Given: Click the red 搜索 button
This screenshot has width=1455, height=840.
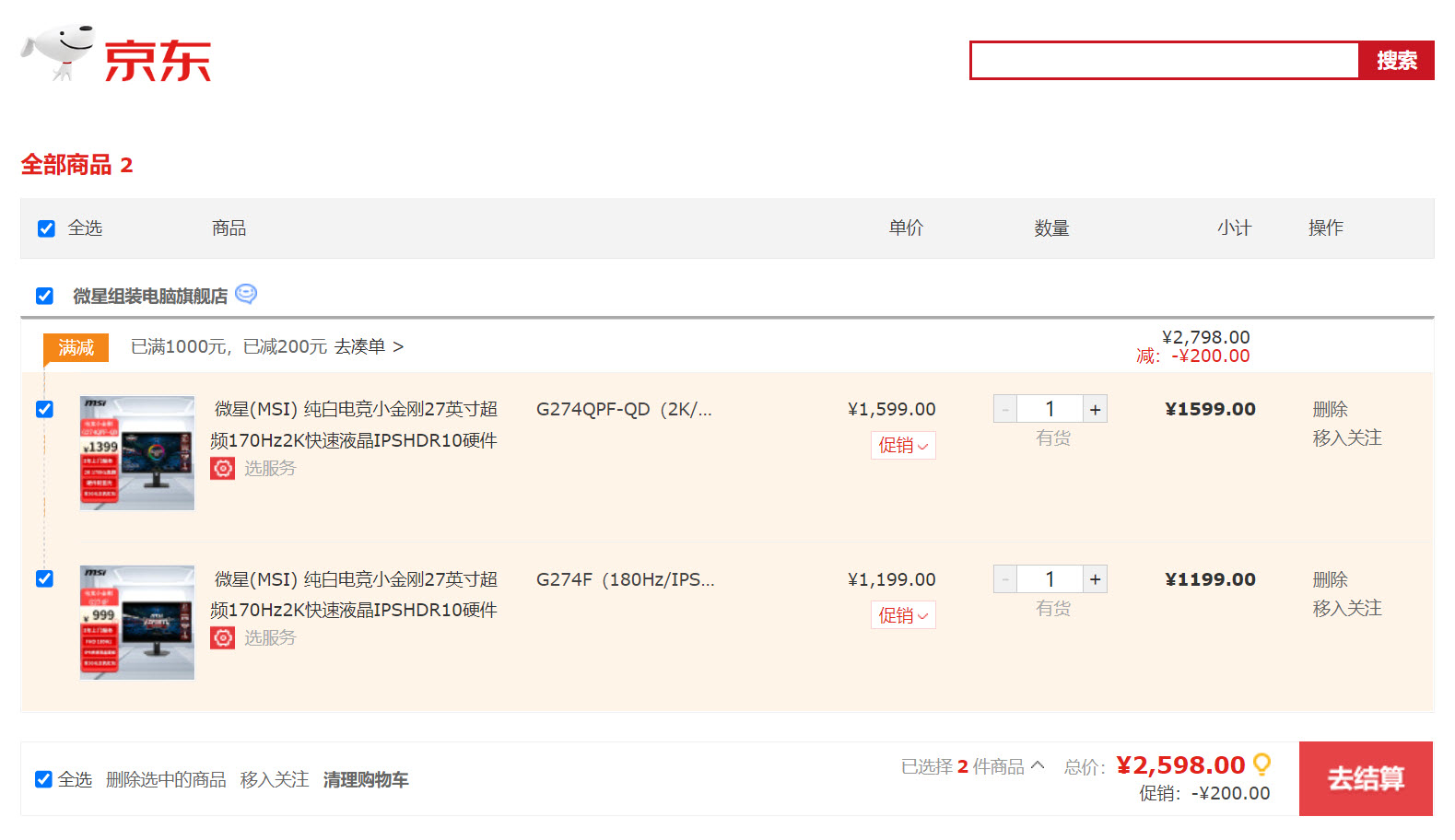Looking at the screenshot, I should click(1396, 61).
